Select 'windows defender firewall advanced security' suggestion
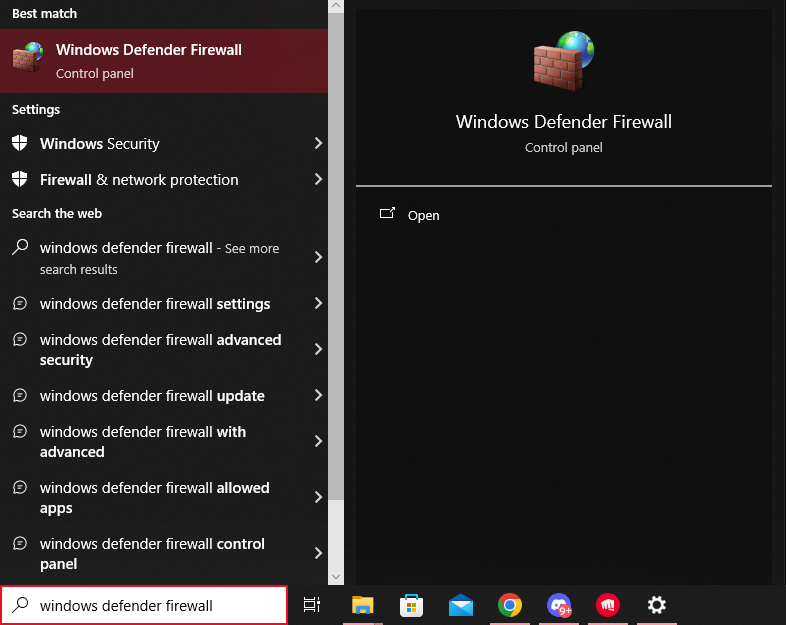Screen dimensions: 786x625 point(164,349)
